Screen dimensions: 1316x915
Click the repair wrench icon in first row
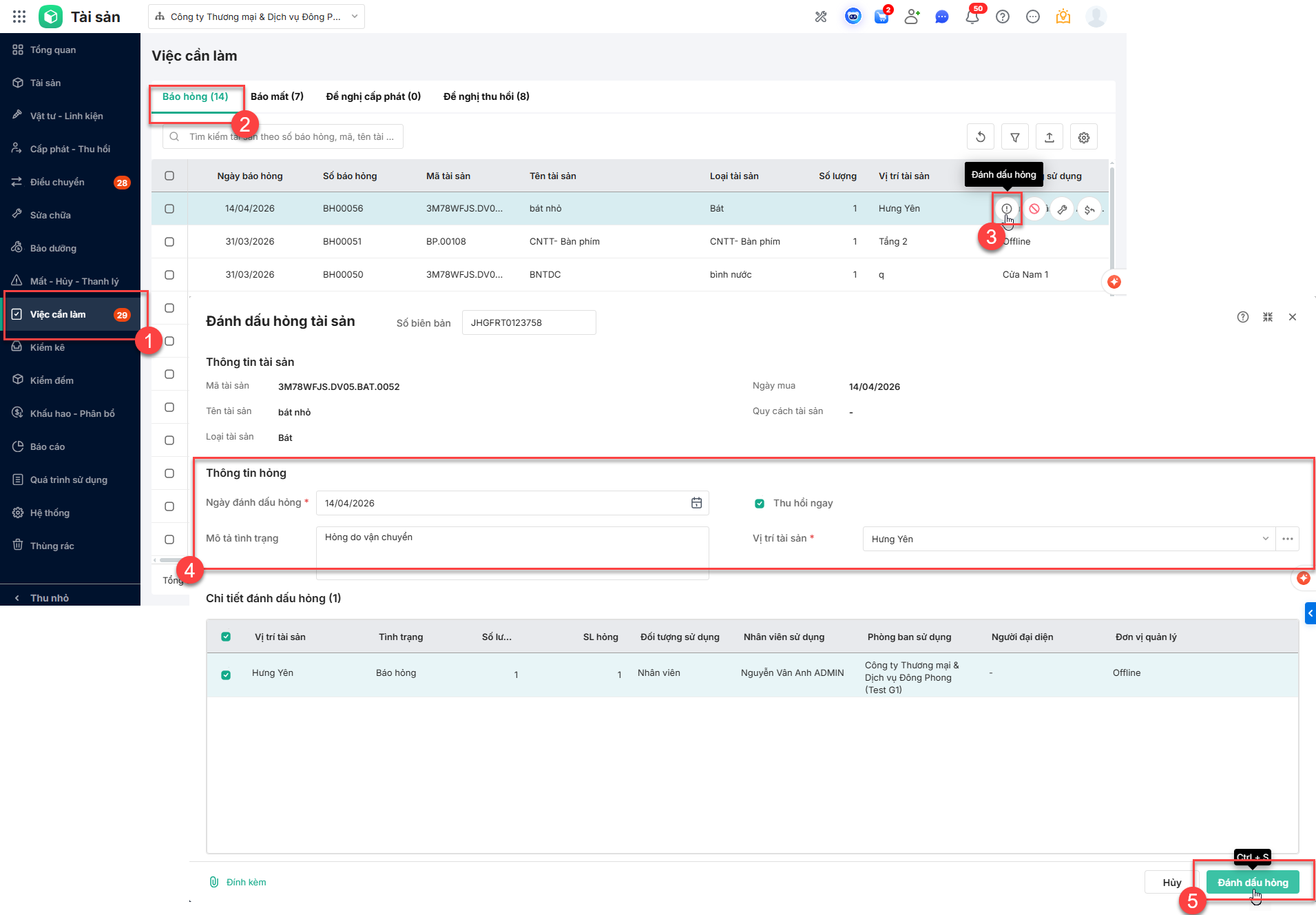pos(1062,209)
